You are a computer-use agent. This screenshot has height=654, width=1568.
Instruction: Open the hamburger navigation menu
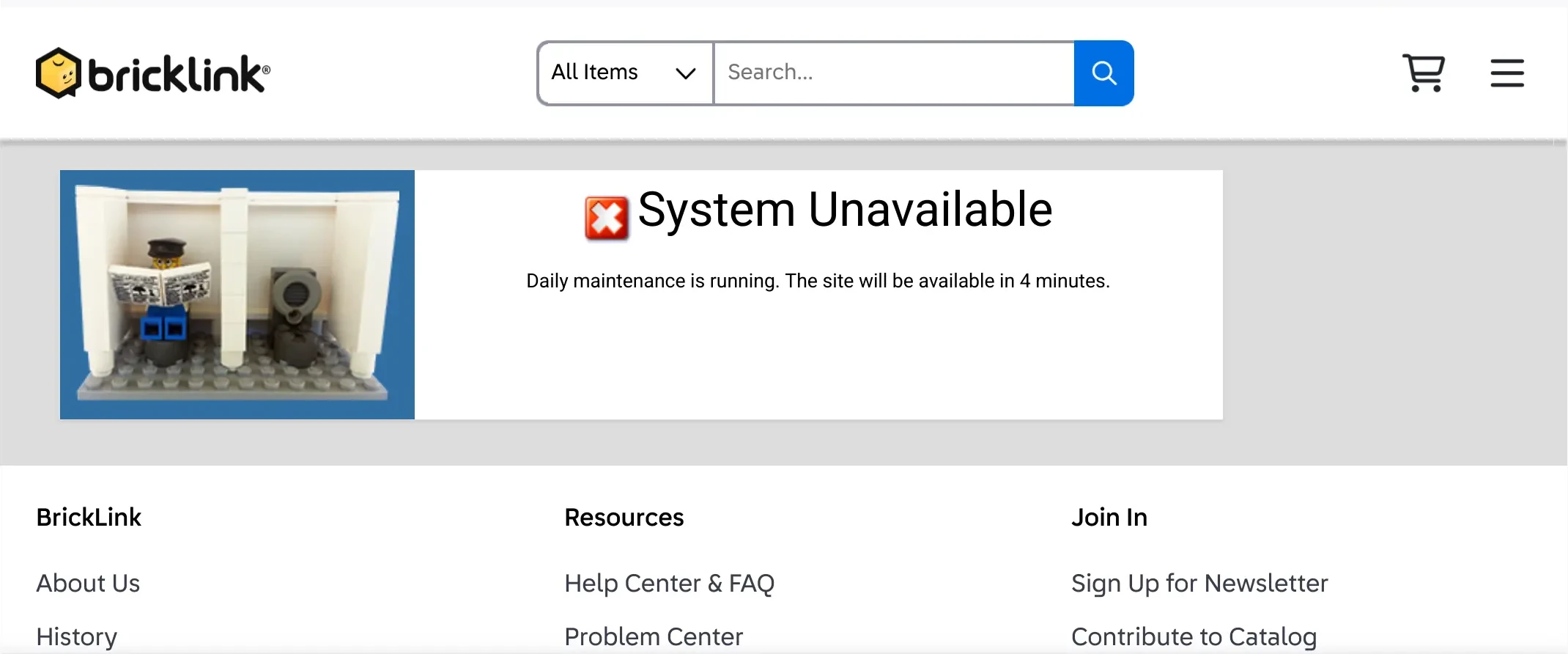click(1506, 73)
